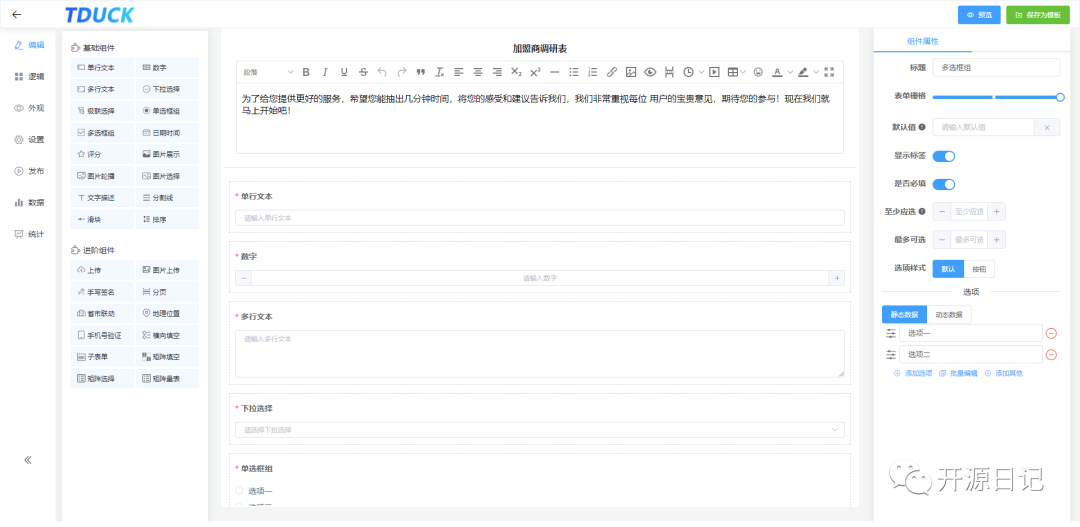Pick highlight color with marker icon
Image resolution: width=1080 pixels, height=527 pixels.
(x=803, y=72)
